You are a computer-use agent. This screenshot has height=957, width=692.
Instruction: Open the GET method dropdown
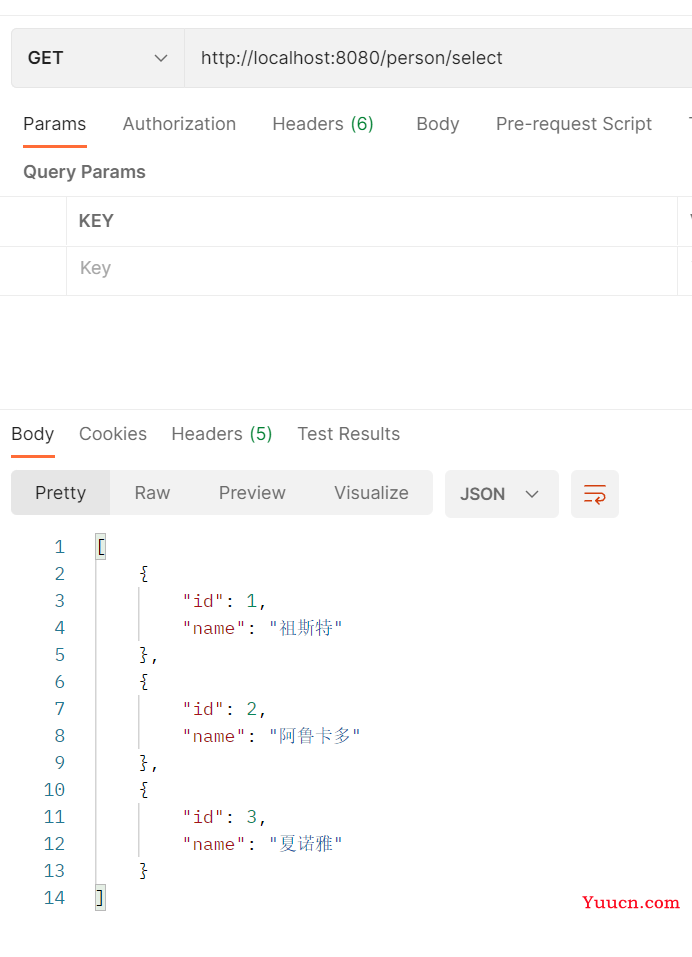point(98,58)
